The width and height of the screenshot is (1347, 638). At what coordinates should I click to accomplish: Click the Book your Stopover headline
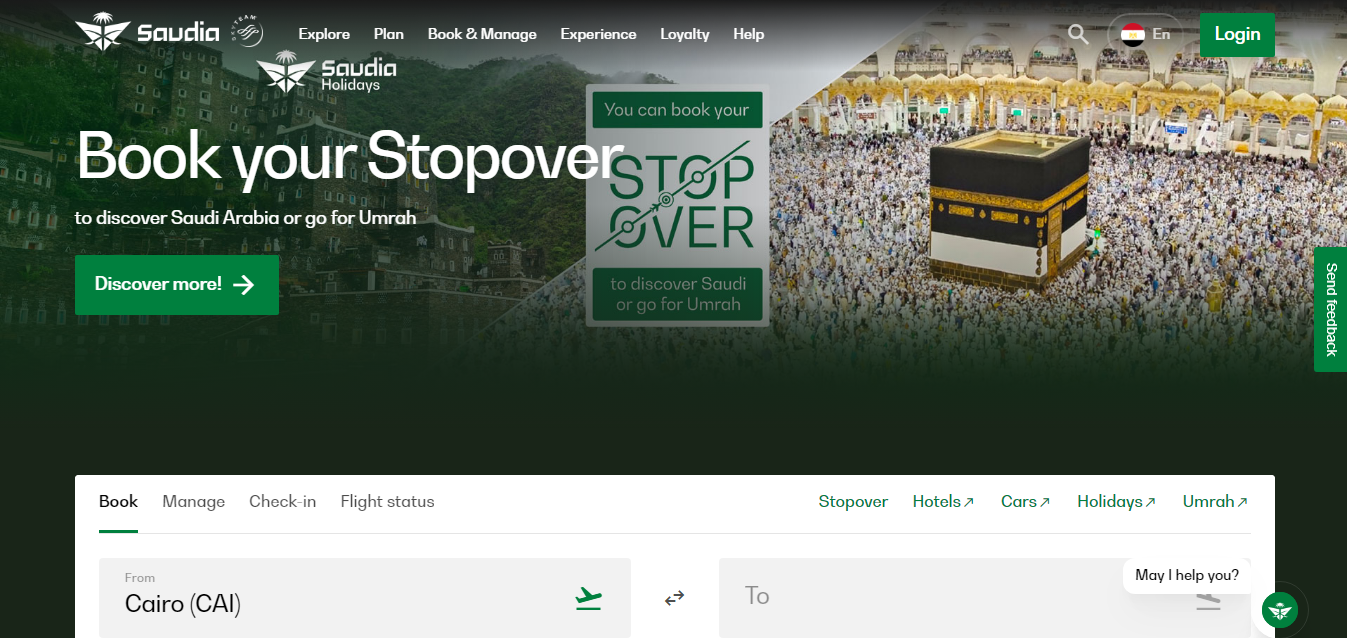(x=350, y=157)
